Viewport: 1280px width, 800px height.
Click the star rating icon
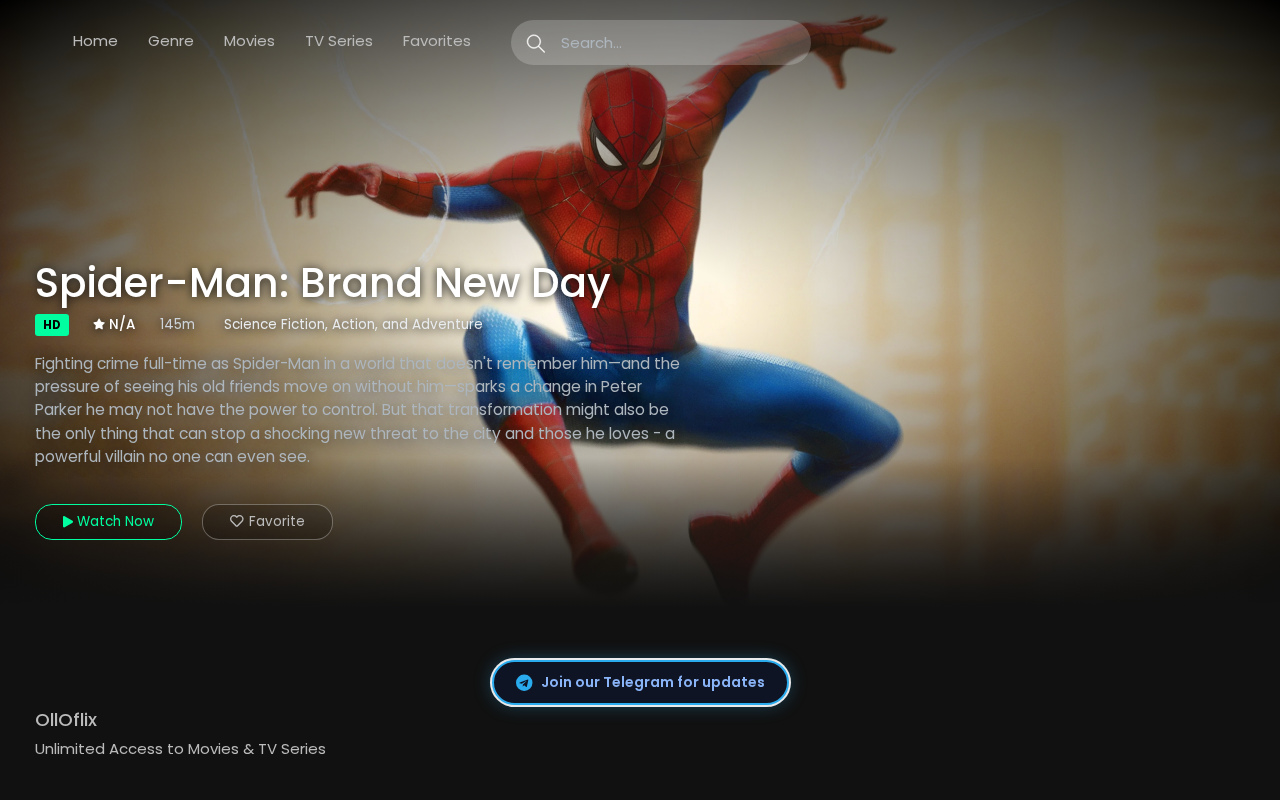point(99,324)
